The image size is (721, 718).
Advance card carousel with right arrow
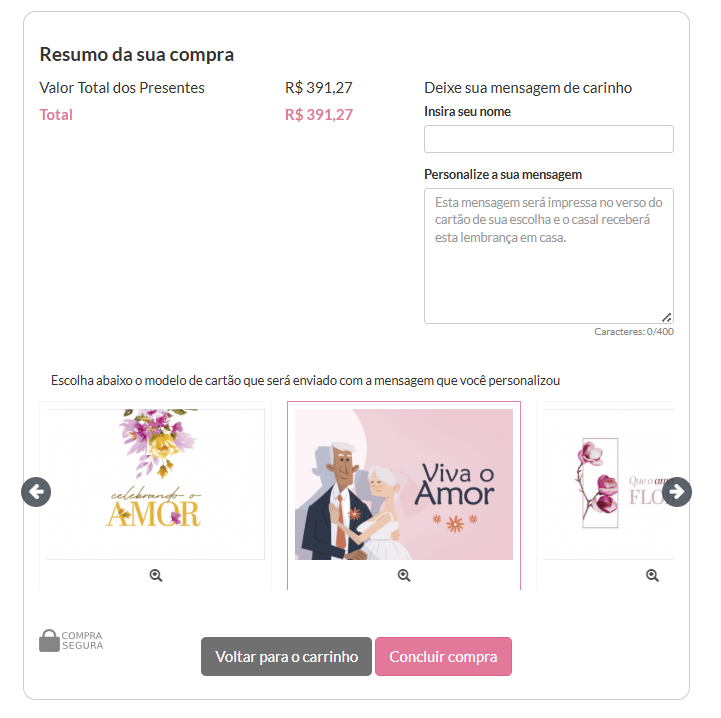[676, 492]
